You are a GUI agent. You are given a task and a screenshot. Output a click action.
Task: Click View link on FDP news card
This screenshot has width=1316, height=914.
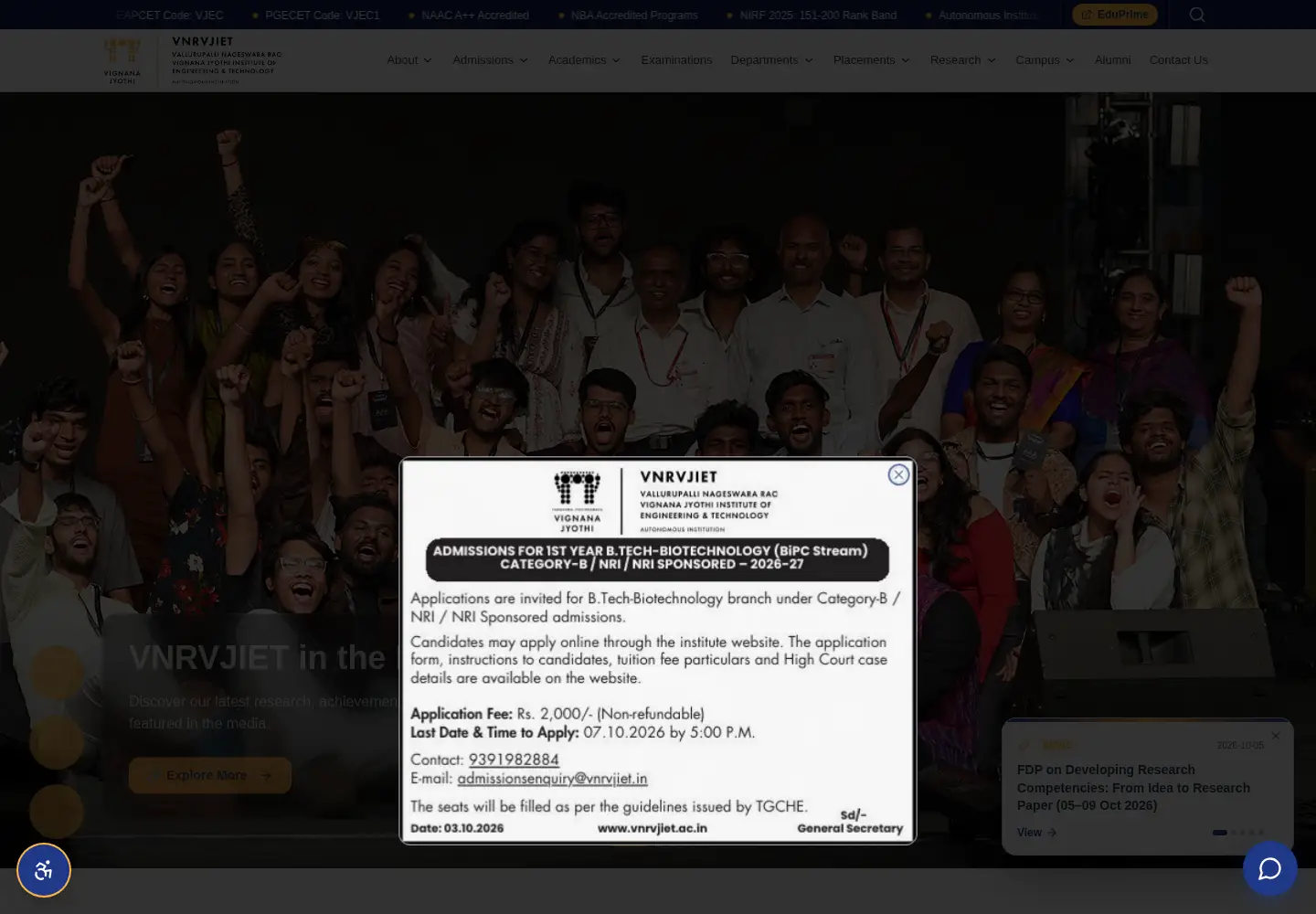[1036, 833]
